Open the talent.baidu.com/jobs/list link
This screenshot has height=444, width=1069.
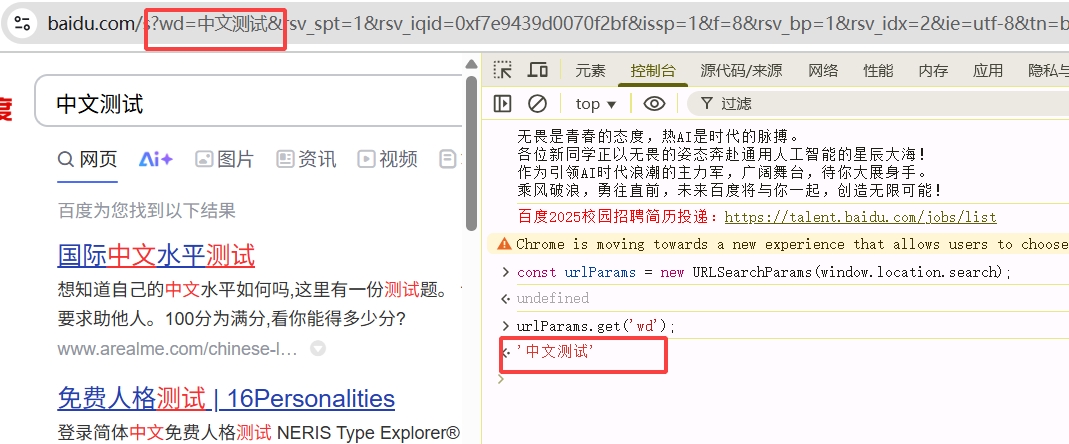pos(860,218)
